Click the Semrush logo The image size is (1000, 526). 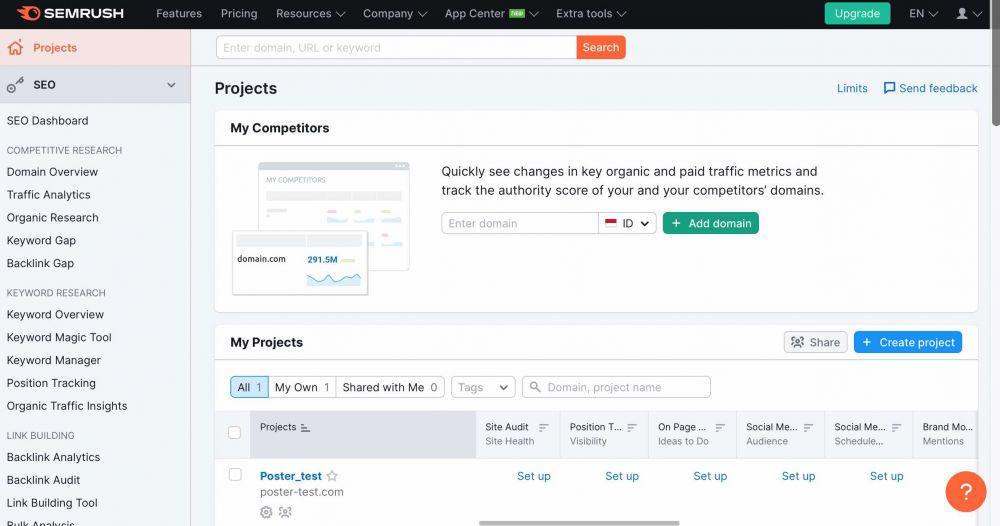pyautogui.click(x=70, y=13)
